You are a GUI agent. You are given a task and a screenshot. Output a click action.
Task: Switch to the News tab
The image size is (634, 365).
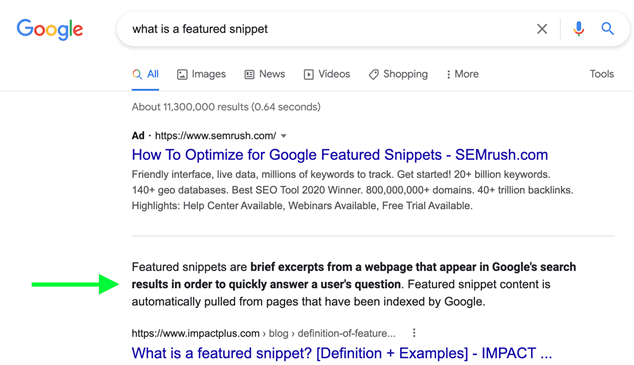tap(265, 74)
